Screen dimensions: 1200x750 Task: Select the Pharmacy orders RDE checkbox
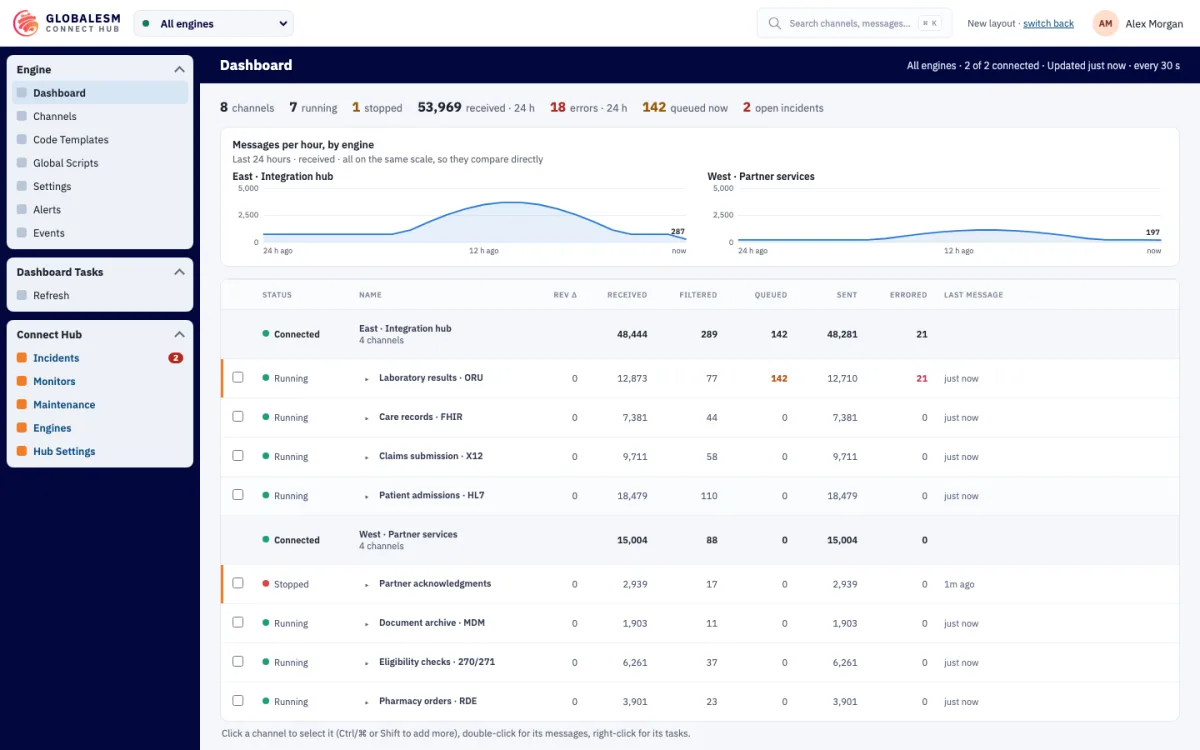tap(238, 700)
